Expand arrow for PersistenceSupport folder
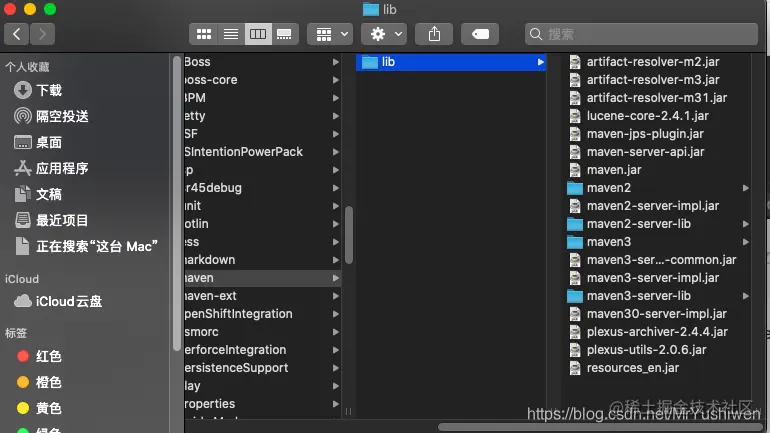 click(335, 368)
